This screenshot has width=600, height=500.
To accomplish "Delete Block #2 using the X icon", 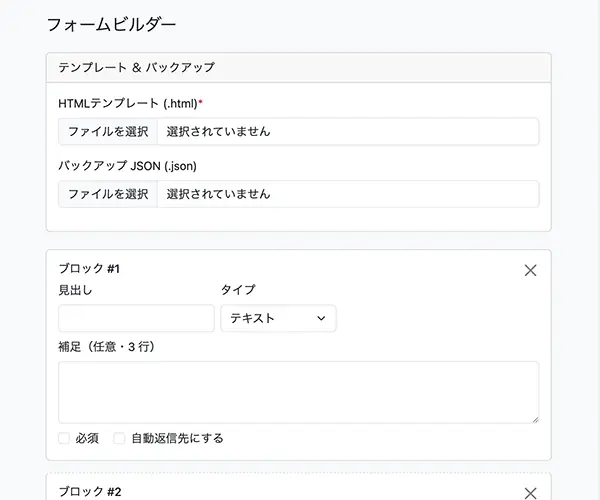I will pyautogui.click(x=530, y=492).
